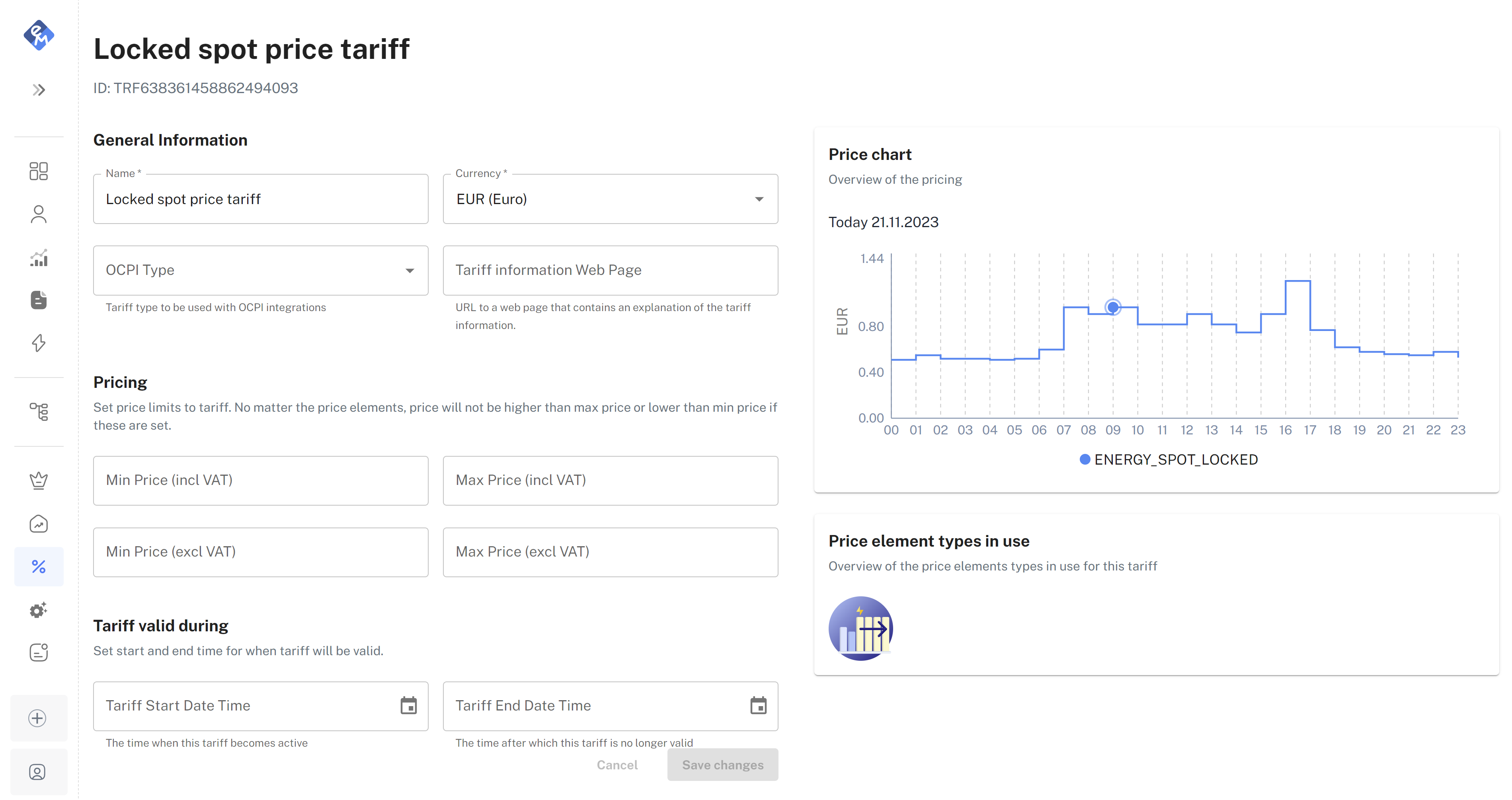1512x800 pixels.
Task: Open the dashboard grid icon in sidebar
Action: pos(39,171)
